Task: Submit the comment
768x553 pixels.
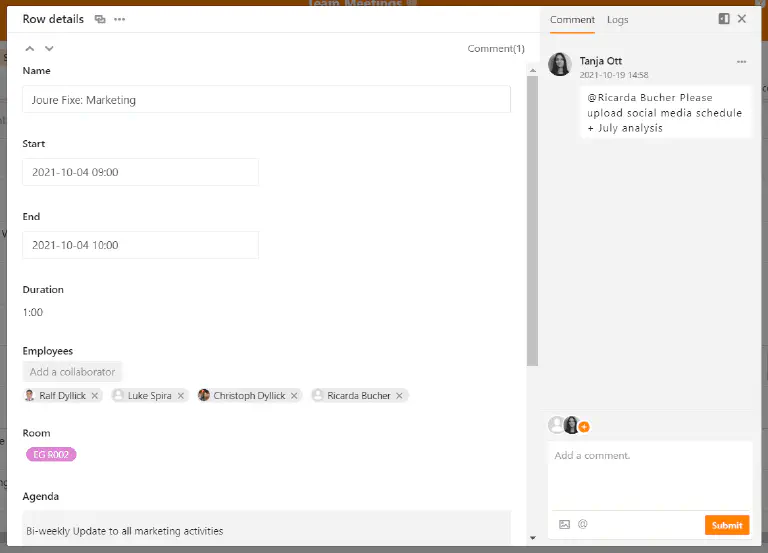Action: tap(727, 525)
